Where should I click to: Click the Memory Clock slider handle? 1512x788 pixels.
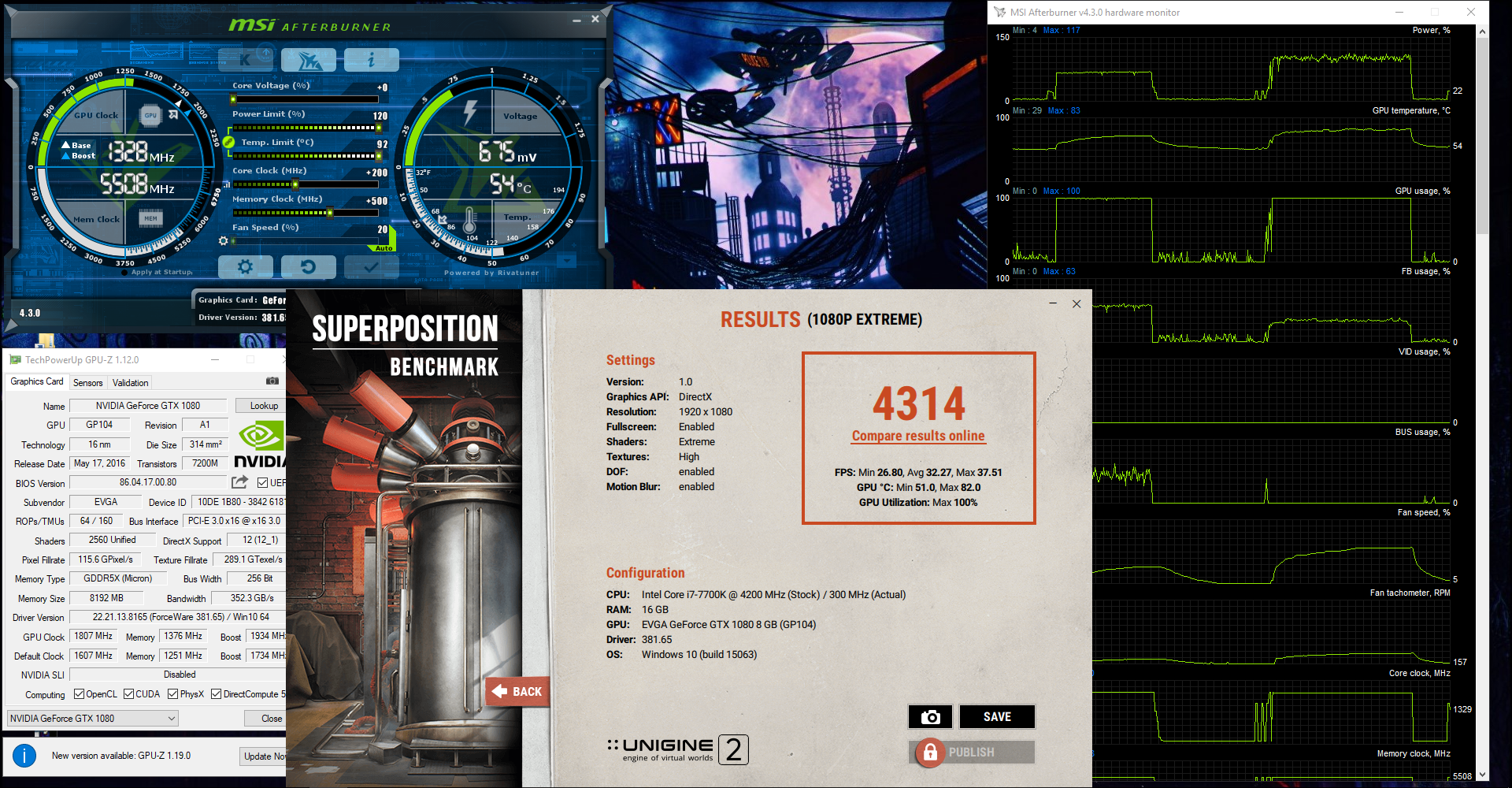pos(329,213)
